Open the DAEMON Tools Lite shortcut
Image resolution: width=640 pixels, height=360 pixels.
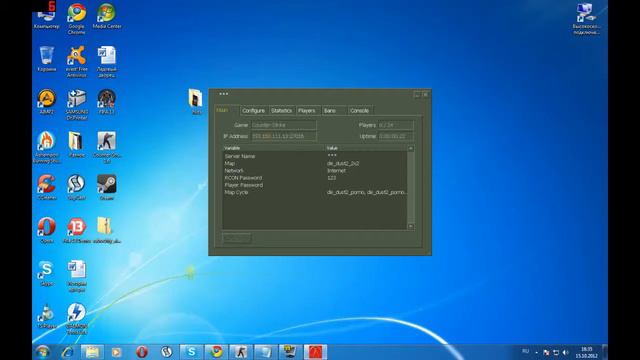(77, 319)
